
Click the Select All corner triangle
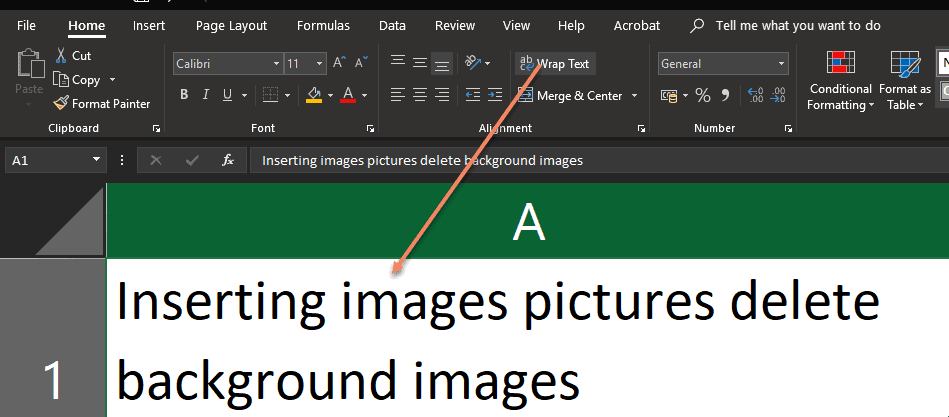[70, 220]
